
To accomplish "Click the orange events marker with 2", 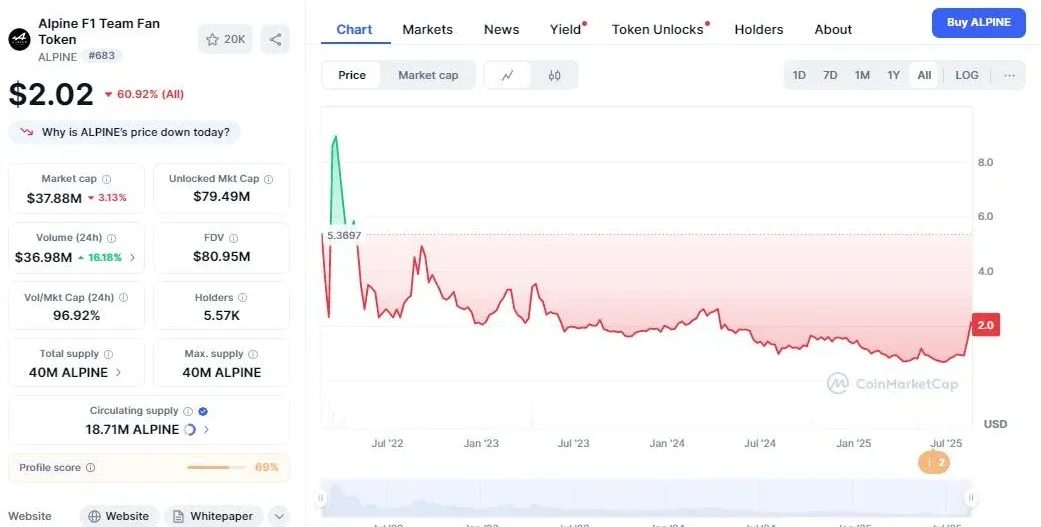I will (x=933, y=463).
